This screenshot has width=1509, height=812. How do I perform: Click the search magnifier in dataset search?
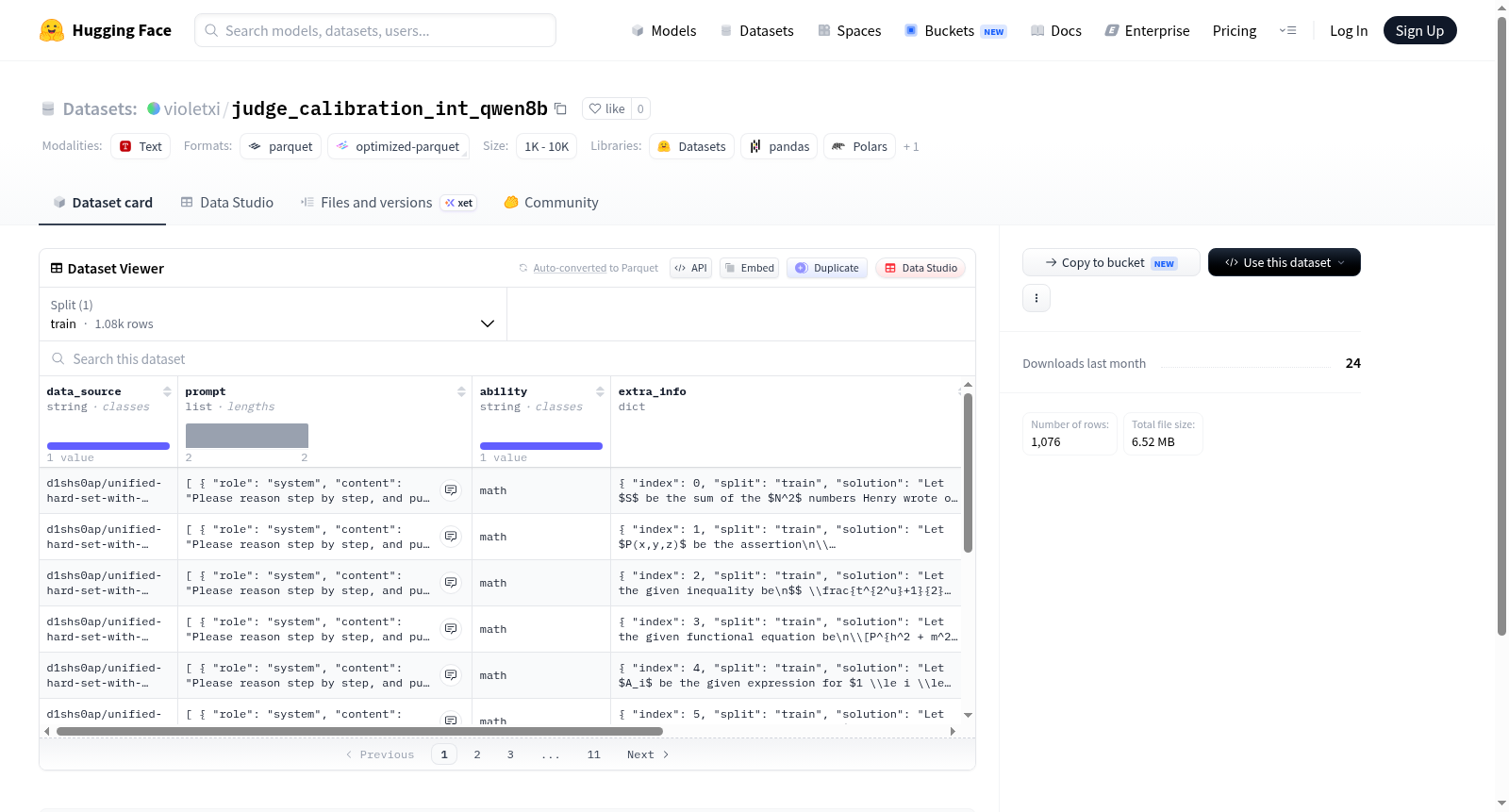58,358
